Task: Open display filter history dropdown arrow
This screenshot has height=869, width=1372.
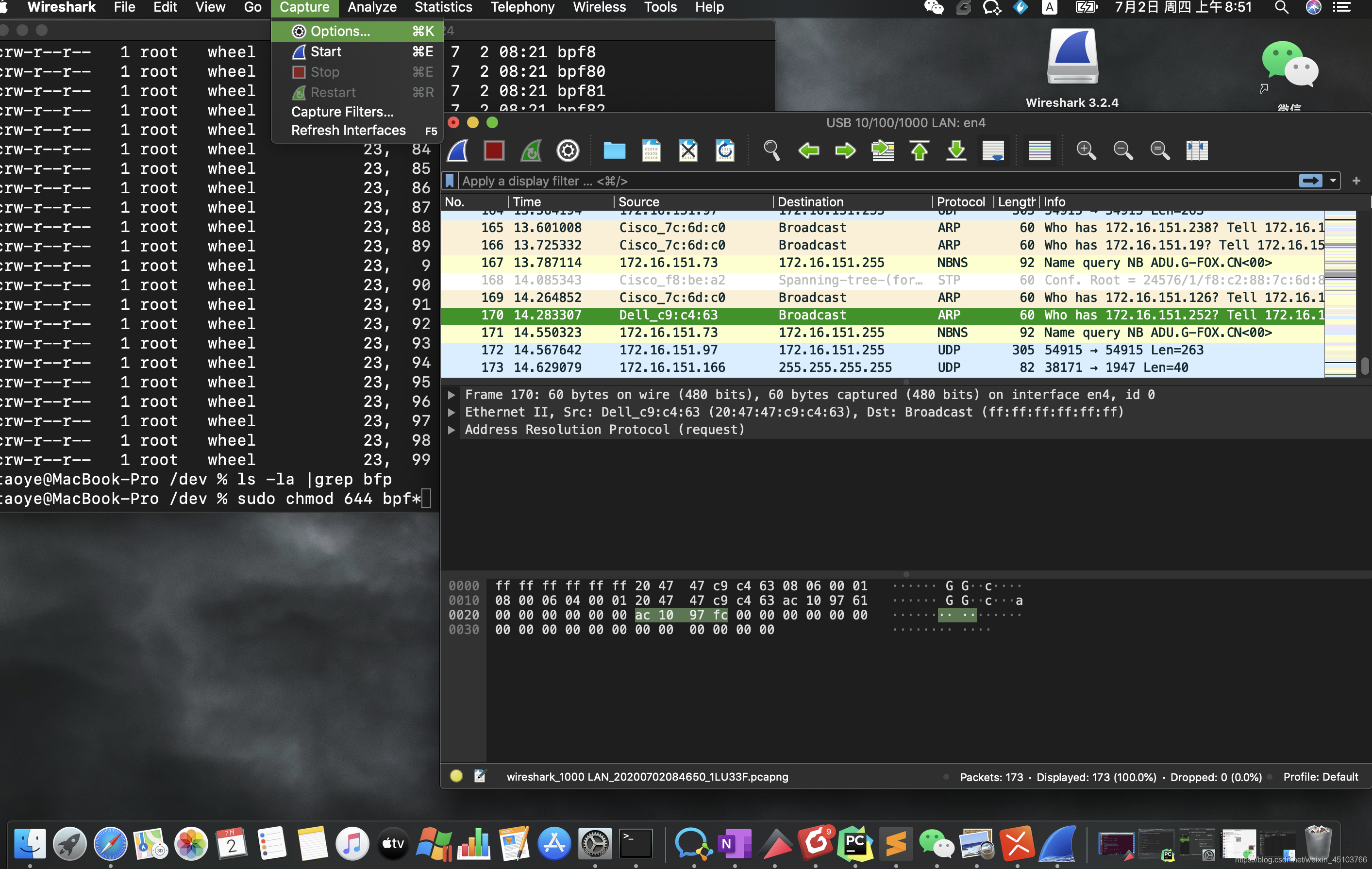Action: click(1333, 181)
